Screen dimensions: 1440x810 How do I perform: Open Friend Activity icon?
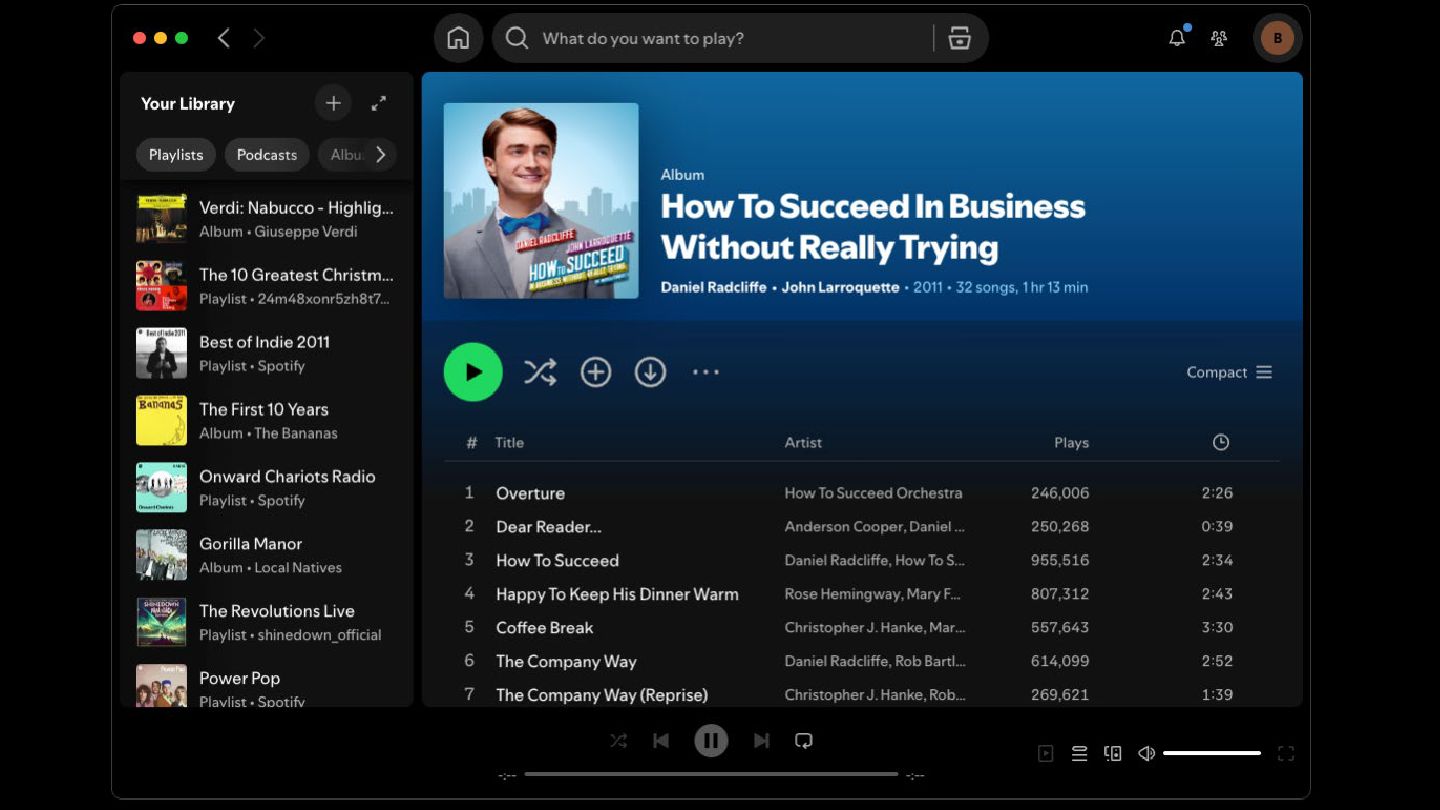(1219, 39)
